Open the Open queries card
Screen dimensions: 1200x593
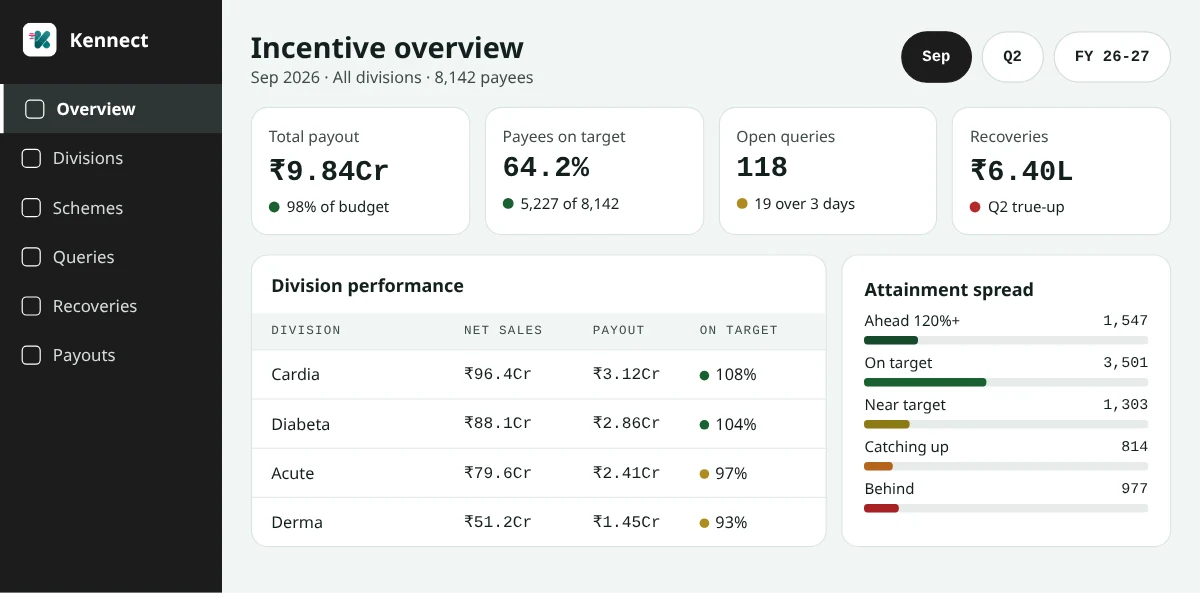(828, 171)
